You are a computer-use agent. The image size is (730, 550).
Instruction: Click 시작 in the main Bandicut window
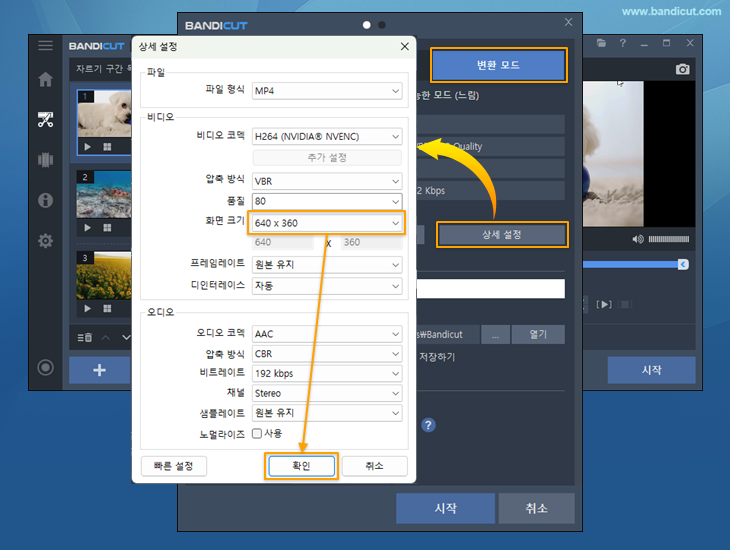651,370
